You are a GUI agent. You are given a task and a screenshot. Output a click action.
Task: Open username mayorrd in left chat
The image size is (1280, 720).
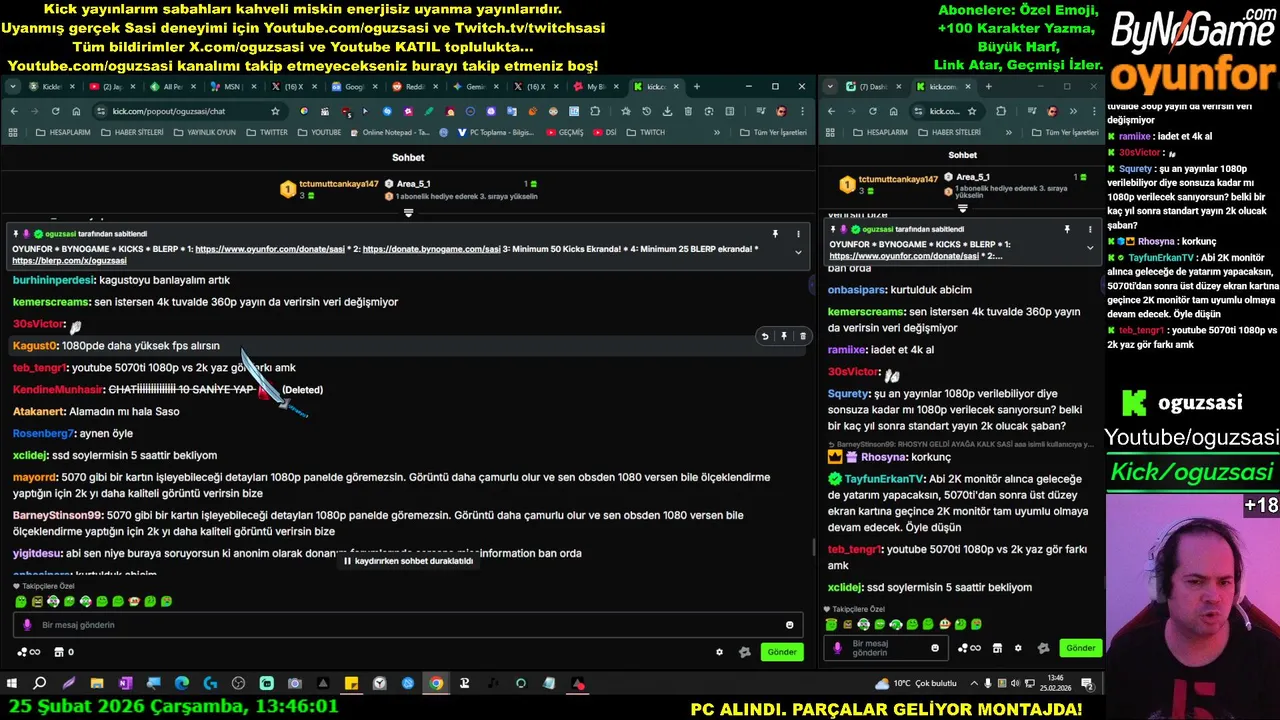click(34, 478)
